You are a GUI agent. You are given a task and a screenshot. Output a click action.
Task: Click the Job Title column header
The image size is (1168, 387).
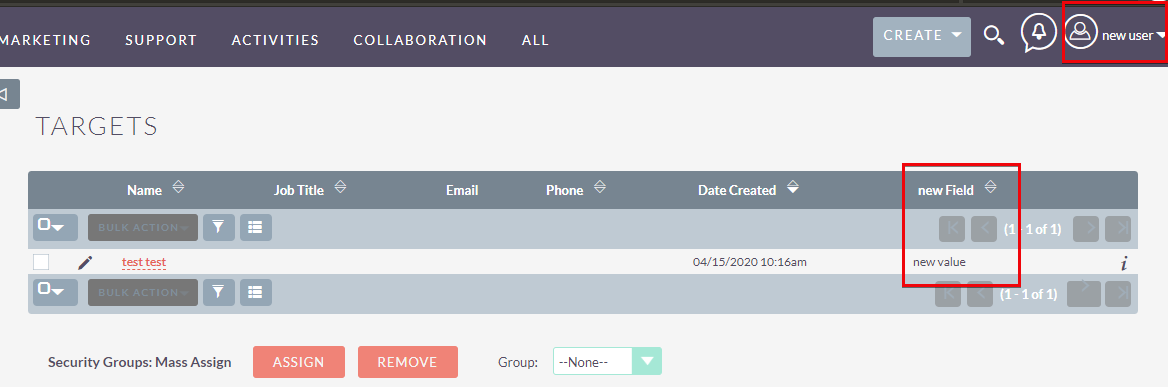pos(299,190)
